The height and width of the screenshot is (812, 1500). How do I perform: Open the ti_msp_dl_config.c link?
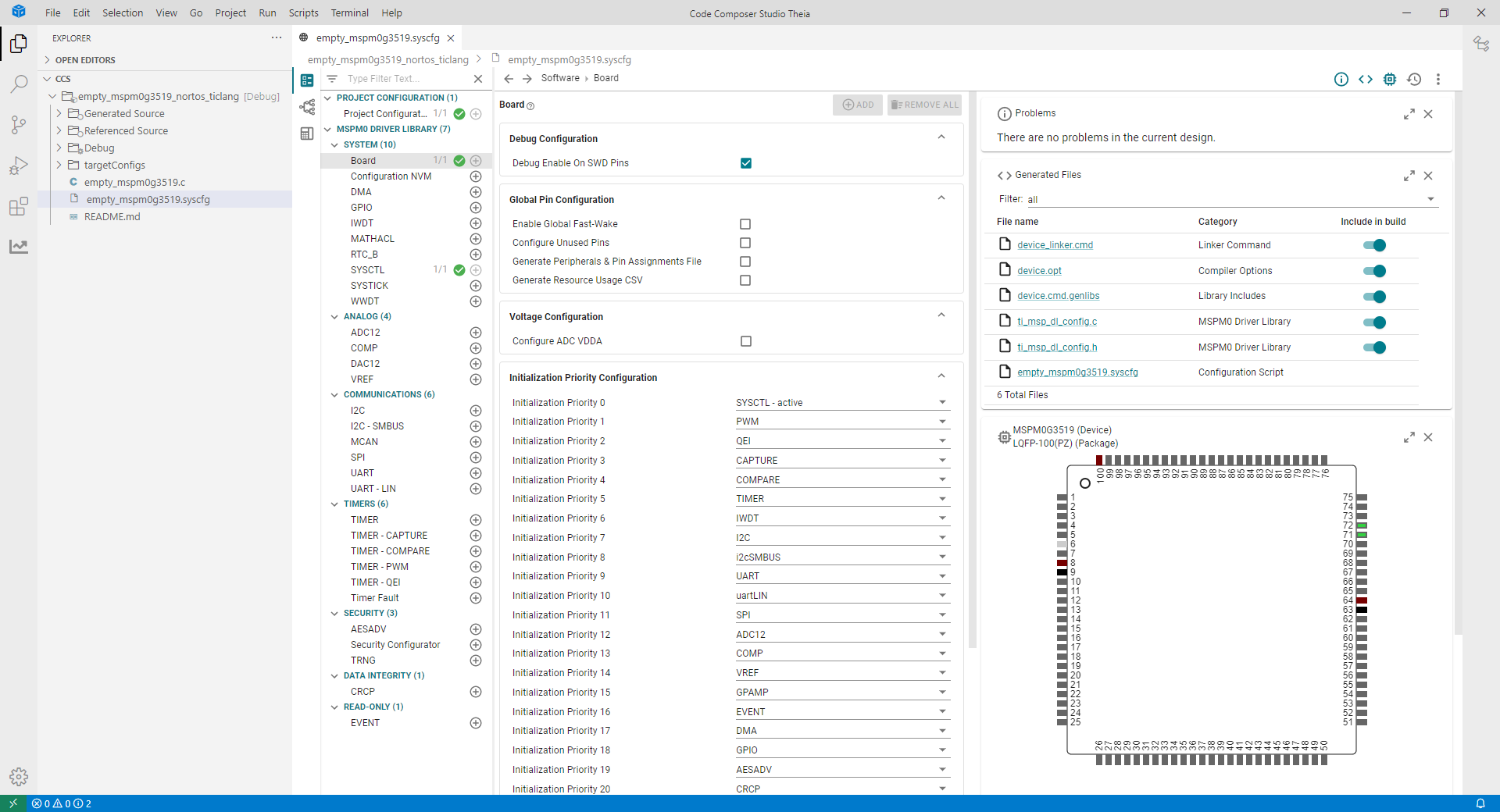pos(1056,322)
